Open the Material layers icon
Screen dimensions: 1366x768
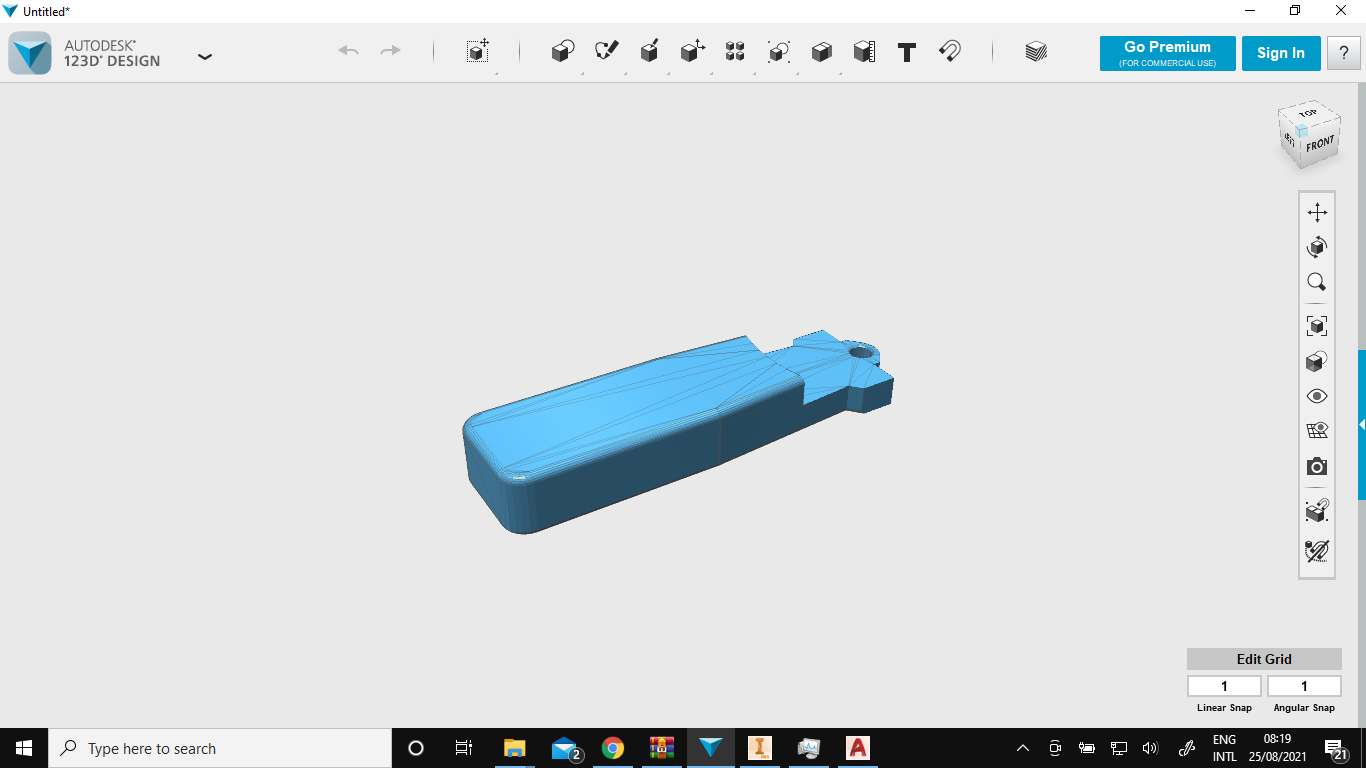click(1036, 52)
